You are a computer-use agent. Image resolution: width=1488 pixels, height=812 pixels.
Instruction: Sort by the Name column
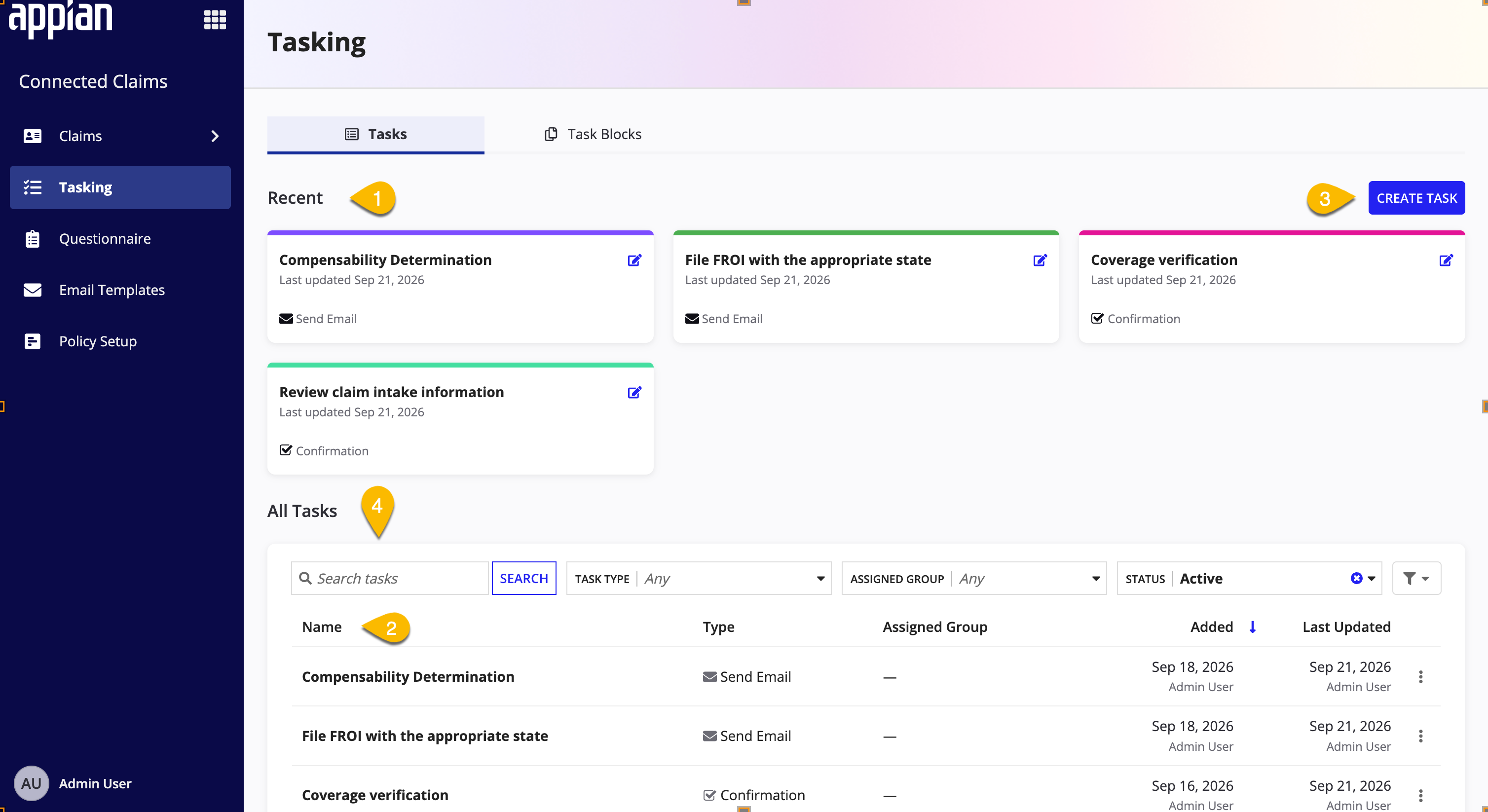[x=322, y=627]
